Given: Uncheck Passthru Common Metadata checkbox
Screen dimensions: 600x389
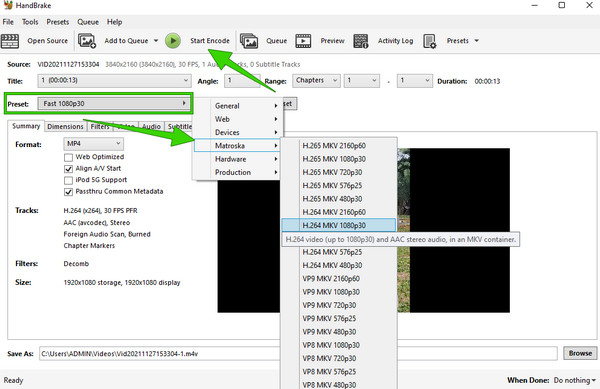Looking at the screenshot, I should coord(68,192).
